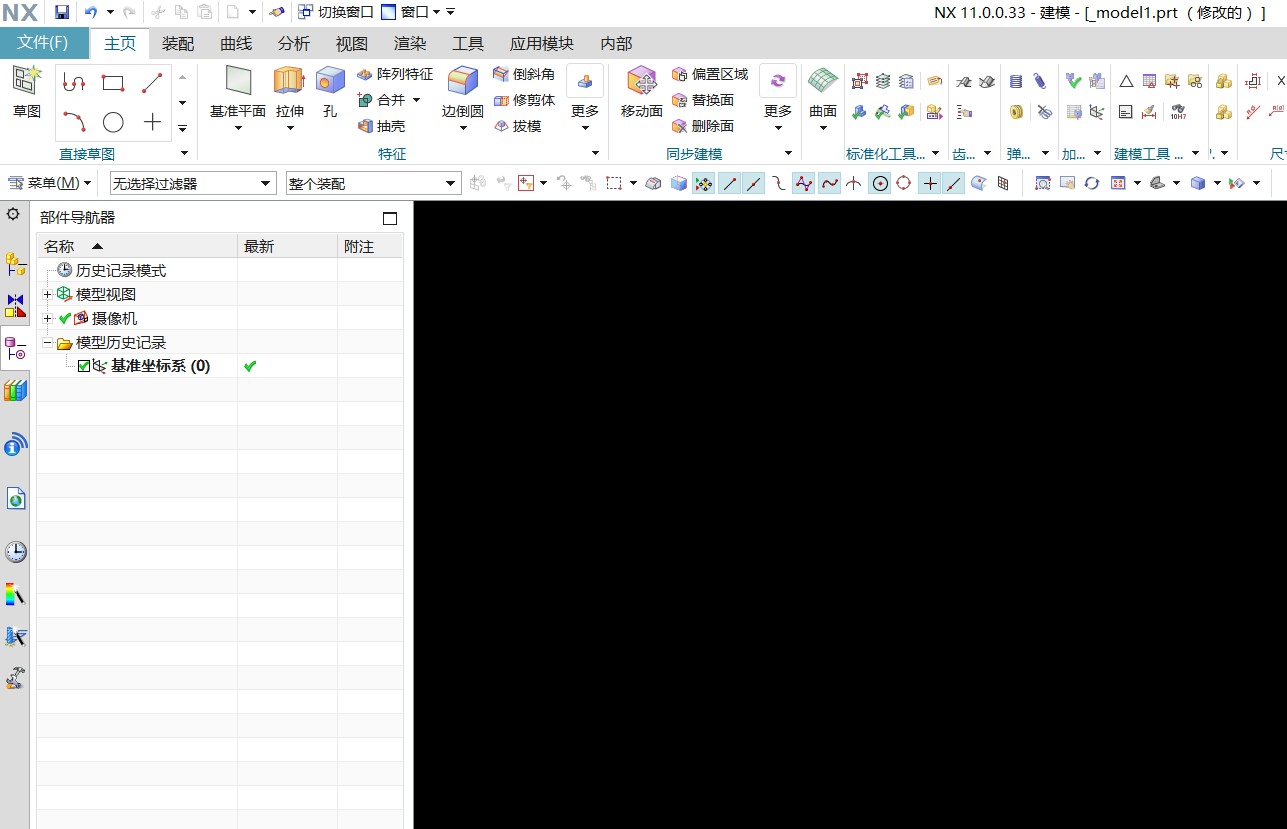
Task: Click the Save icon in quick access toolbar
Action: click(62, 12)
